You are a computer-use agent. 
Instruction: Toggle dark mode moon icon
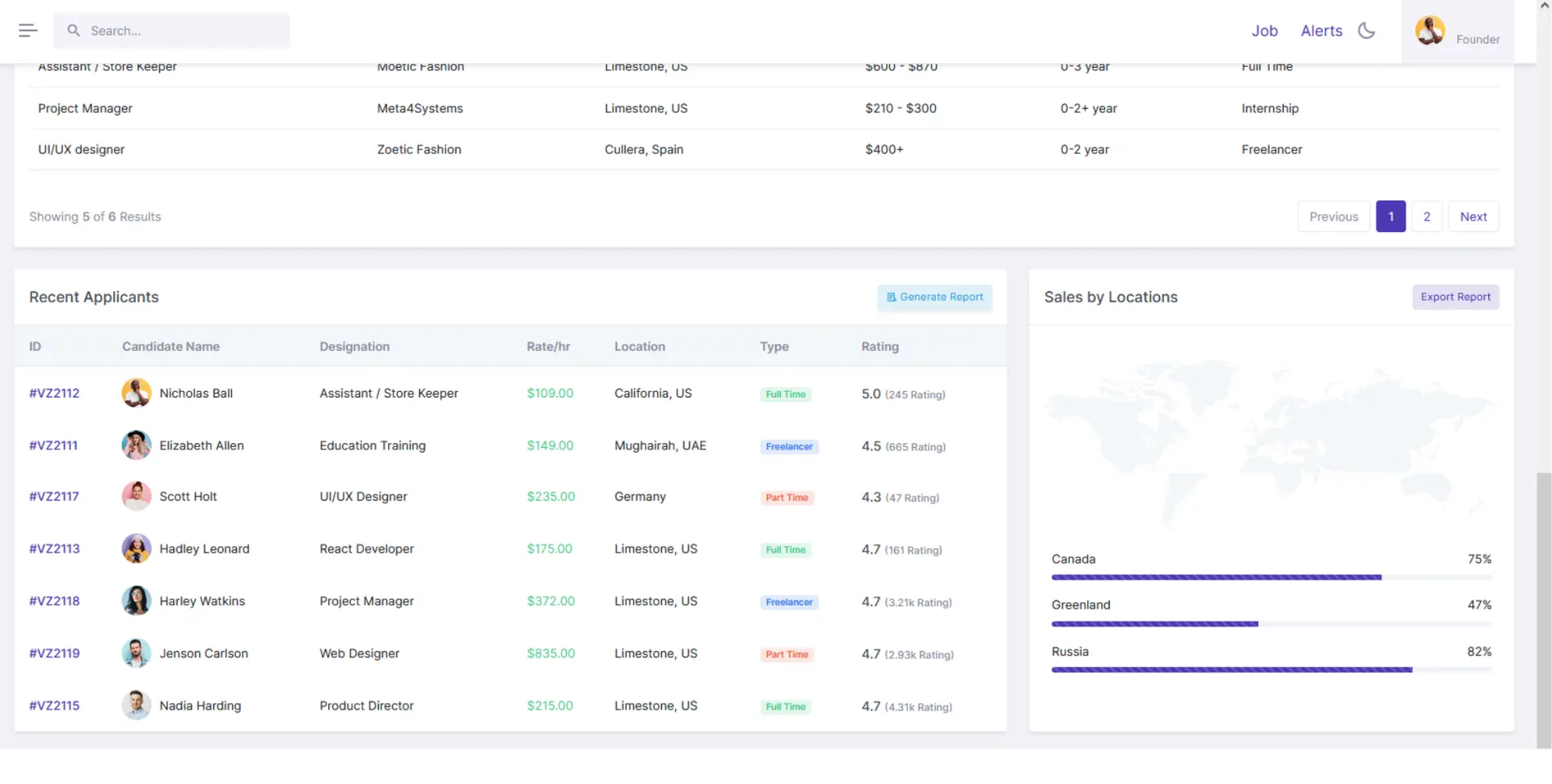1366,31
